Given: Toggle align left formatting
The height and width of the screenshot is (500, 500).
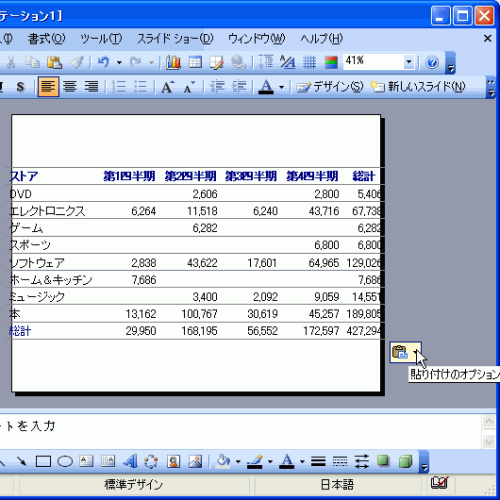Looking at the screenshot, I should [48, 87].
